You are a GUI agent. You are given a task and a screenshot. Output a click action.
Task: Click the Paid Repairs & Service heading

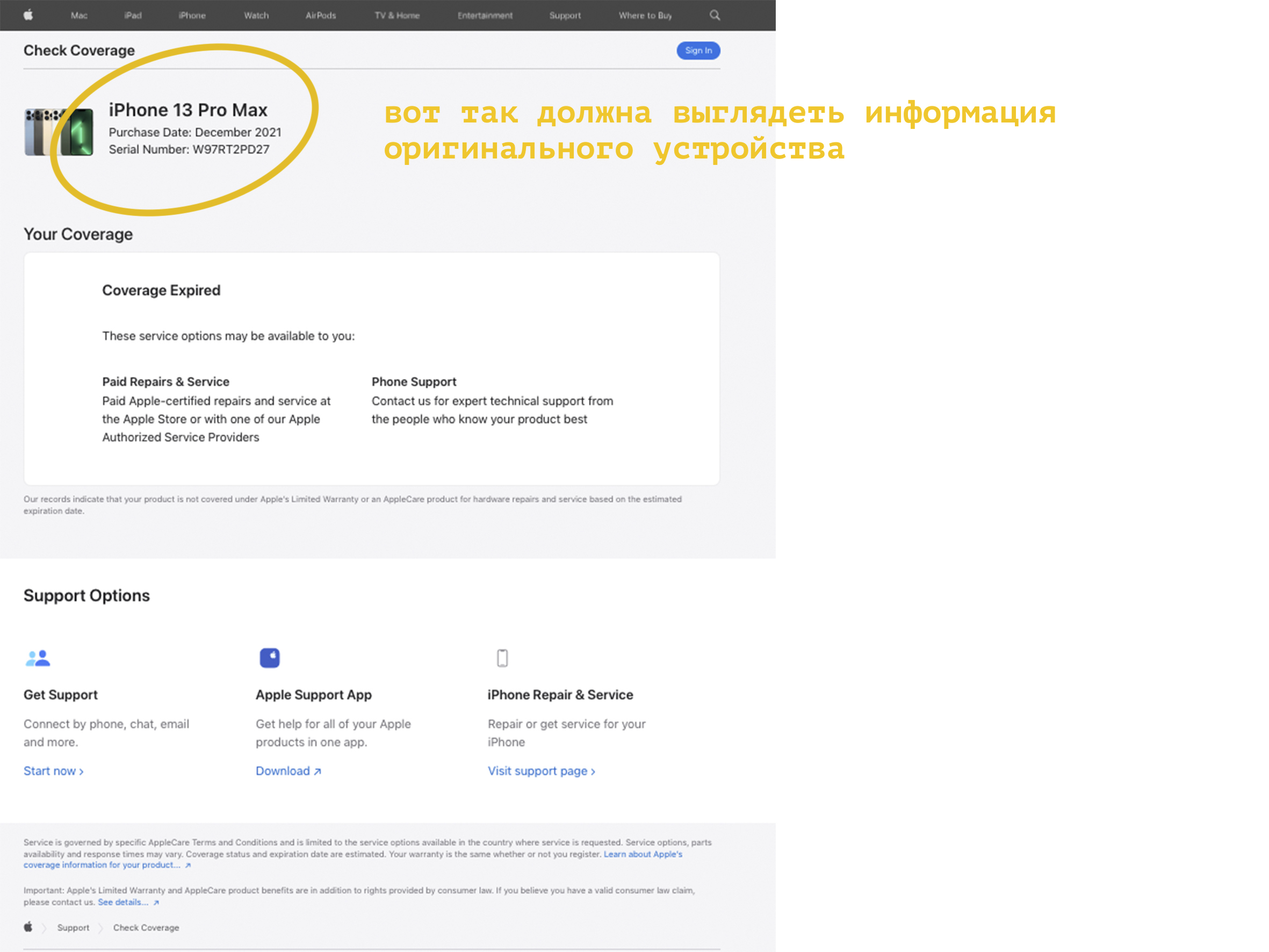pos(166,381)
